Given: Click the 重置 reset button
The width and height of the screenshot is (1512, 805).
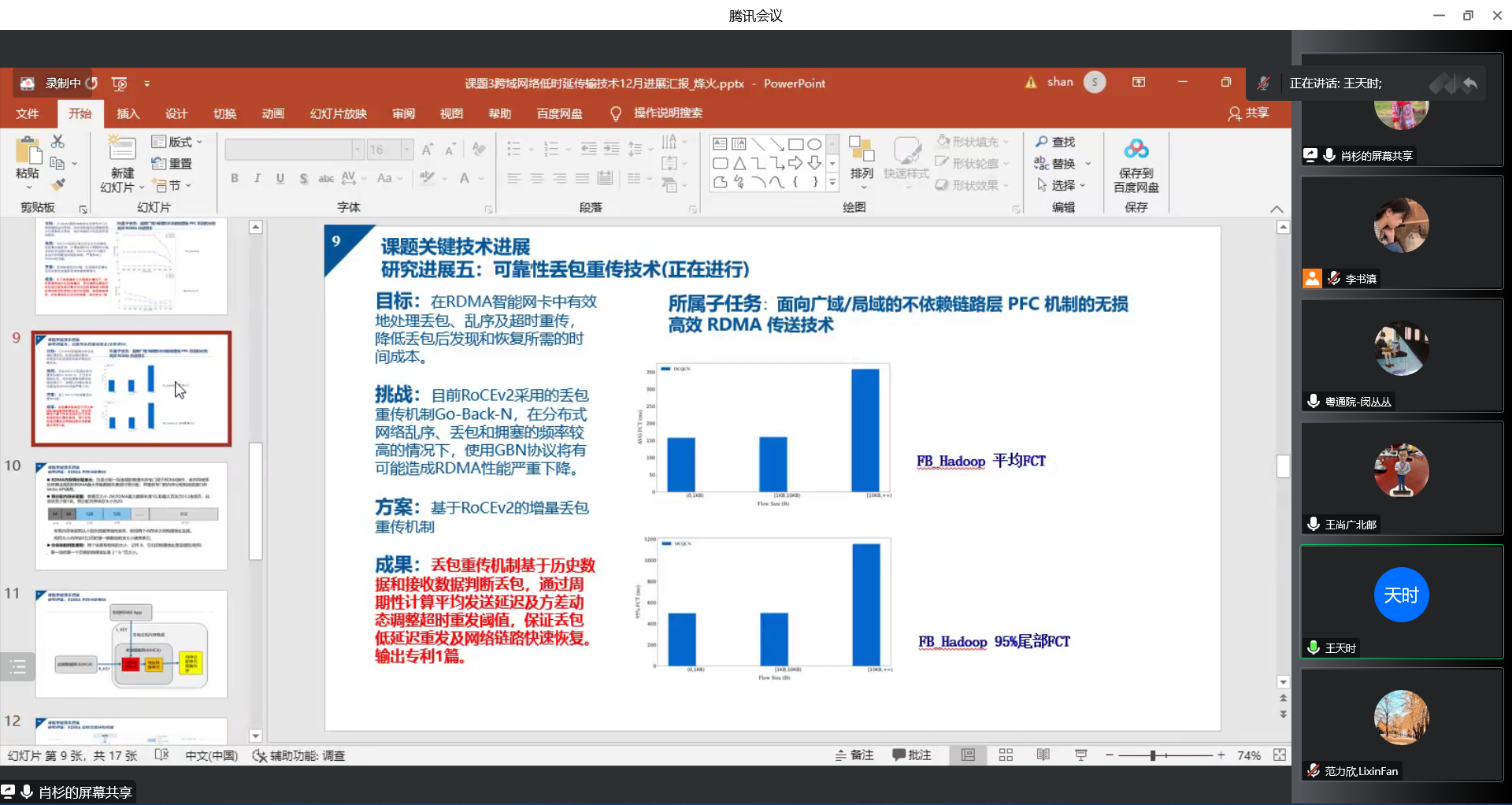Looking at the screenshot, I should click(x=172, y=163).
